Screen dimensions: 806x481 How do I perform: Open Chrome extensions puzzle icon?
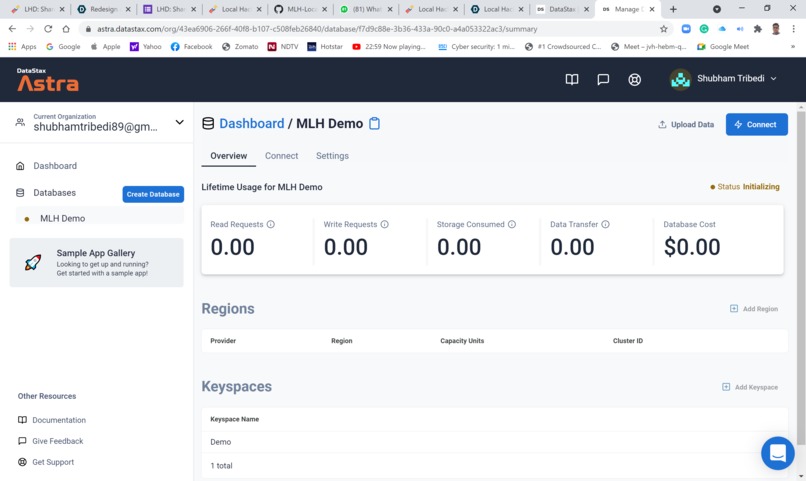(x=757, y=29)
